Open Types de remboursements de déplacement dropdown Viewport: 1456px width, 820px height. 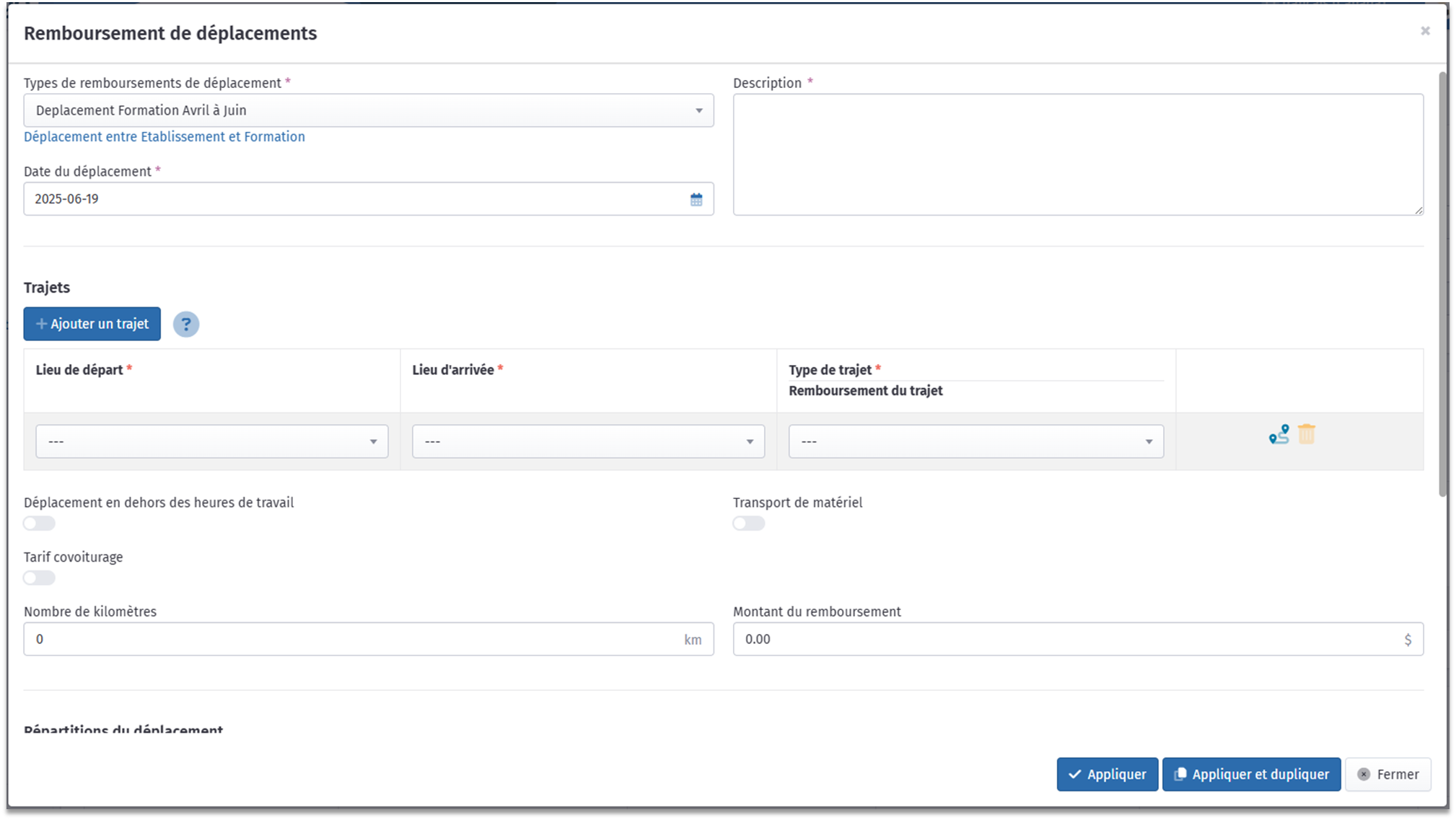click(x=368, y=110)
